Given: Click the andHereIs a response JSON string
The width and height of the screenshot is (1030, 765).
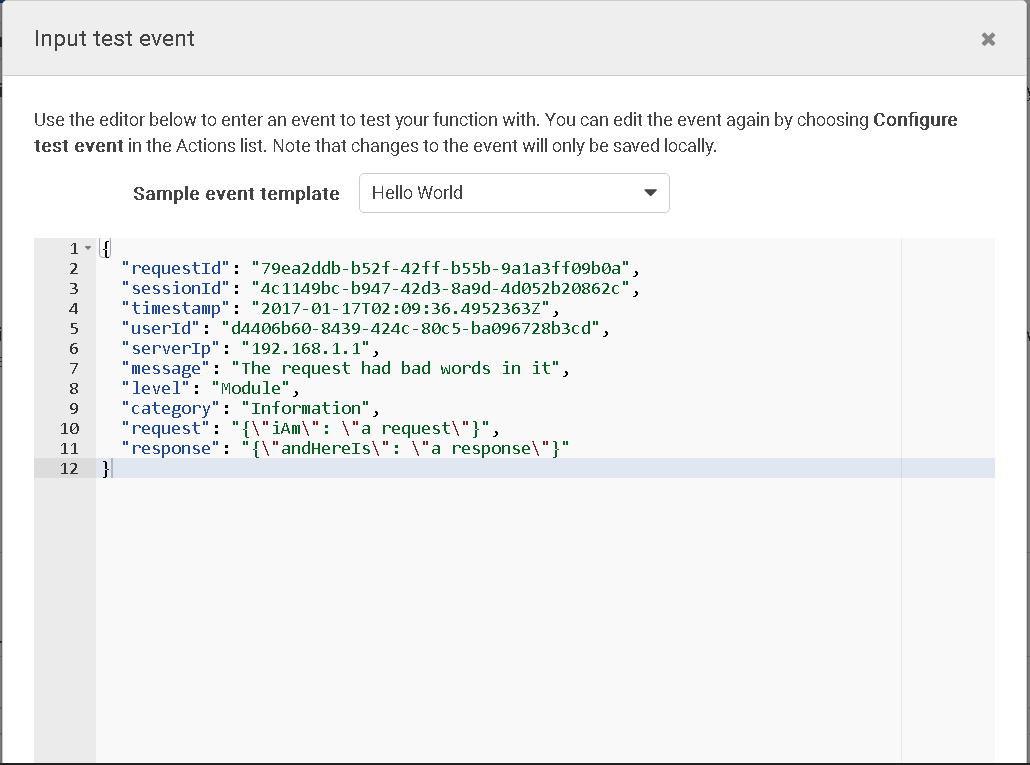Looking at the screenshot, I should (405, 448).
